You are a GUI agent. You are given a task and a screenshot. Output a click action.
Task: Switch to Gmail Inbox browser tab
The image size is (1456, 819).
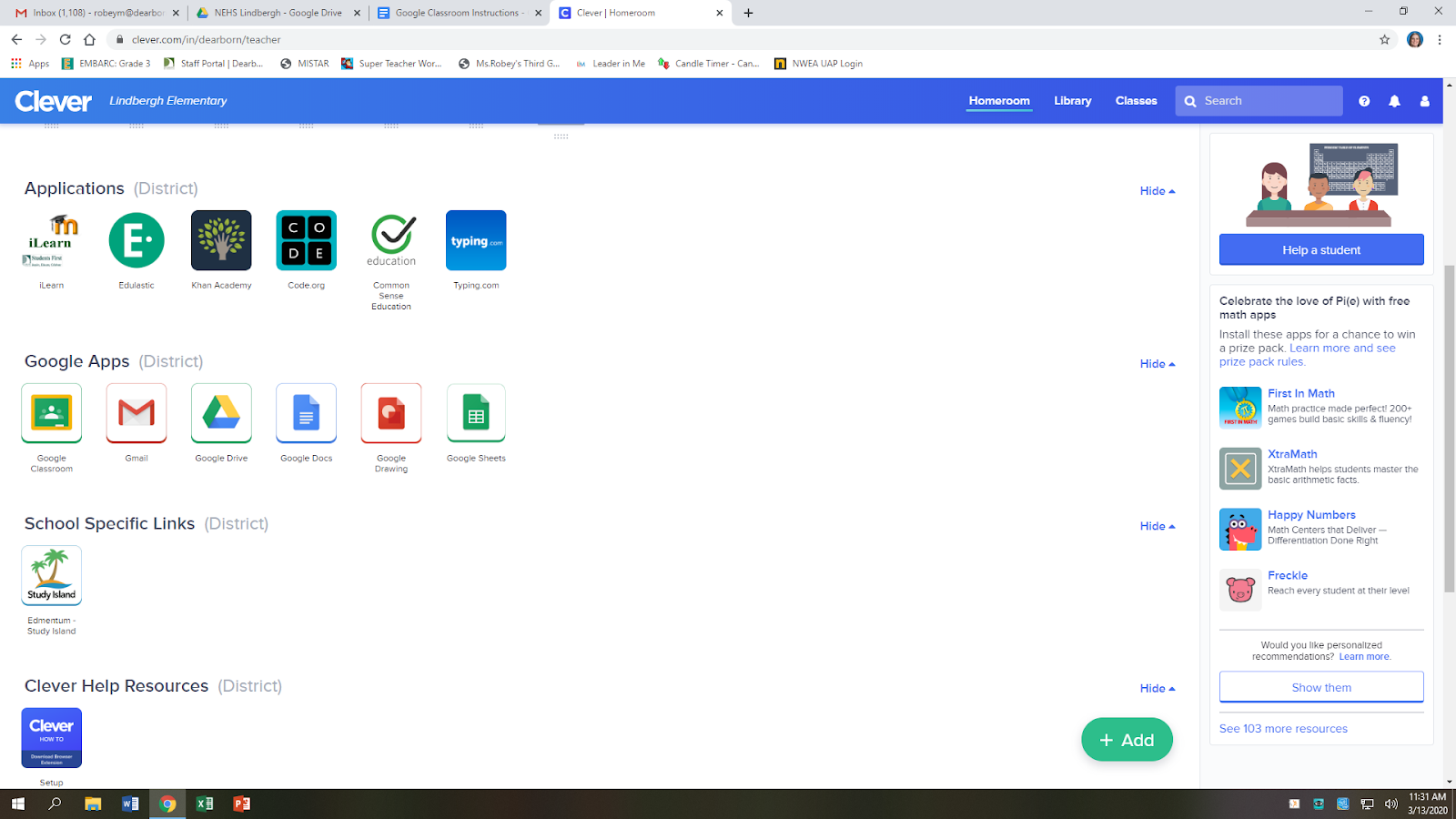(x=97, y=13)
